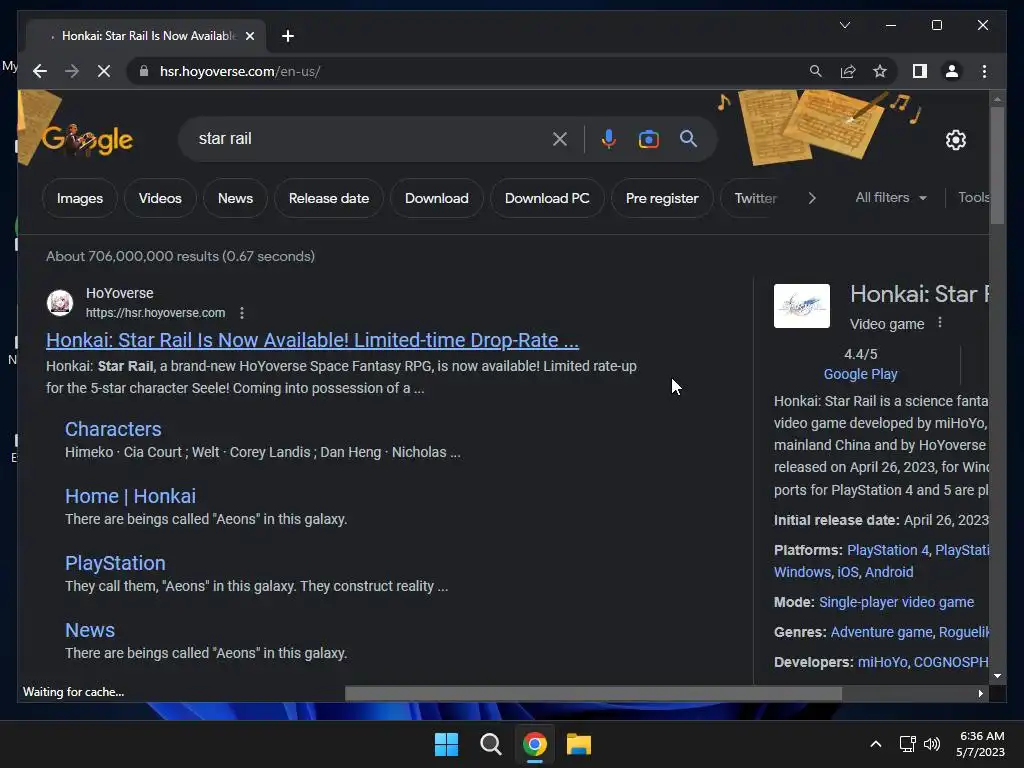Open the Characters sitelink
The image size is (1024, 768).
(113, 429)
